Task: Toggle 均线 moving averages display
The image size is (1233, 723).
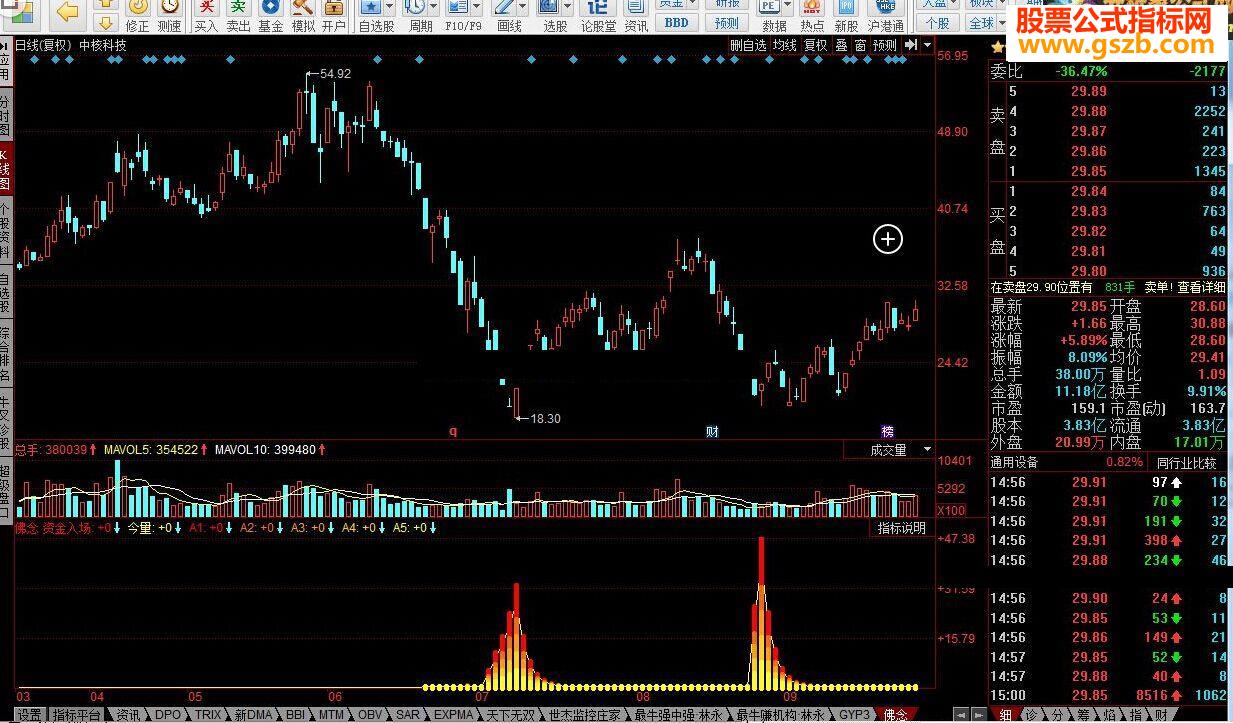Action: (785, 45)
